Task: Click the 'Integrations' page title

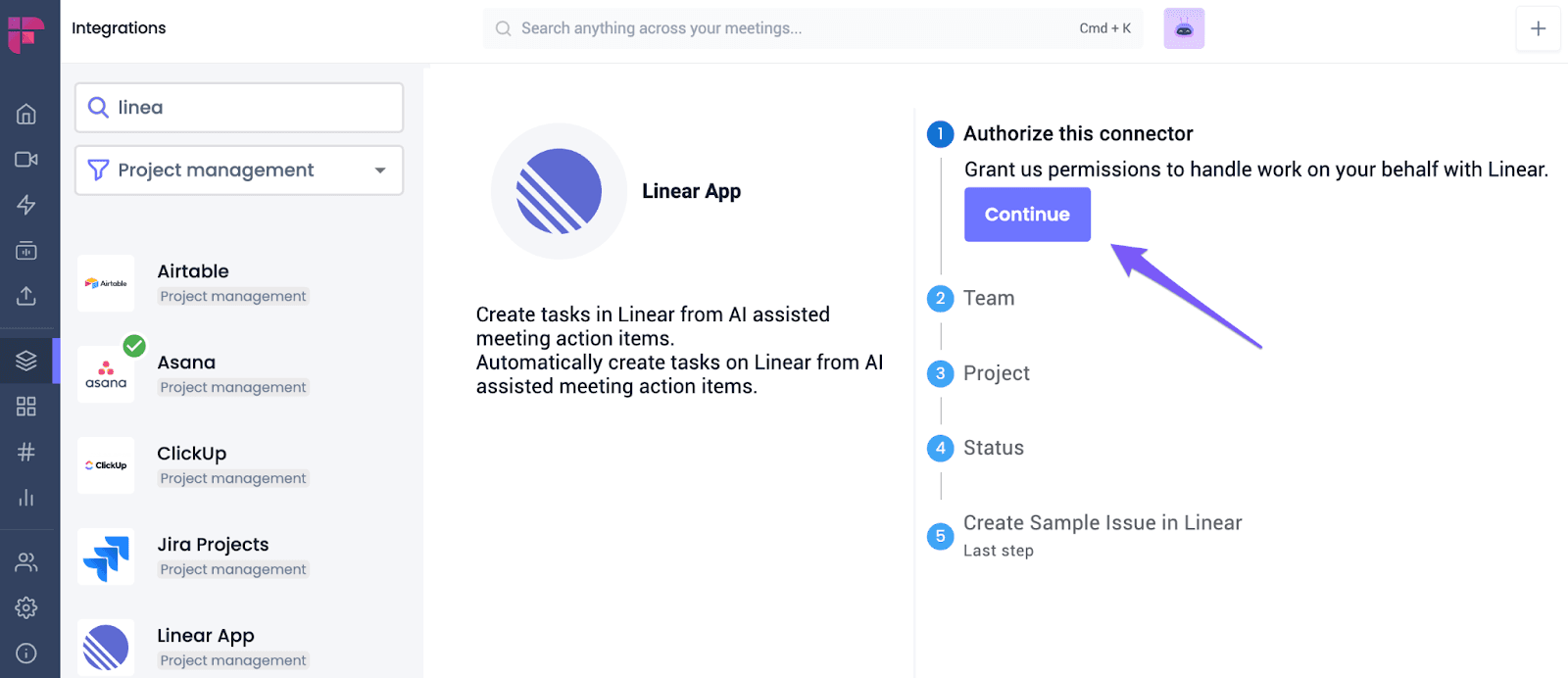Action: coord(119,28)
